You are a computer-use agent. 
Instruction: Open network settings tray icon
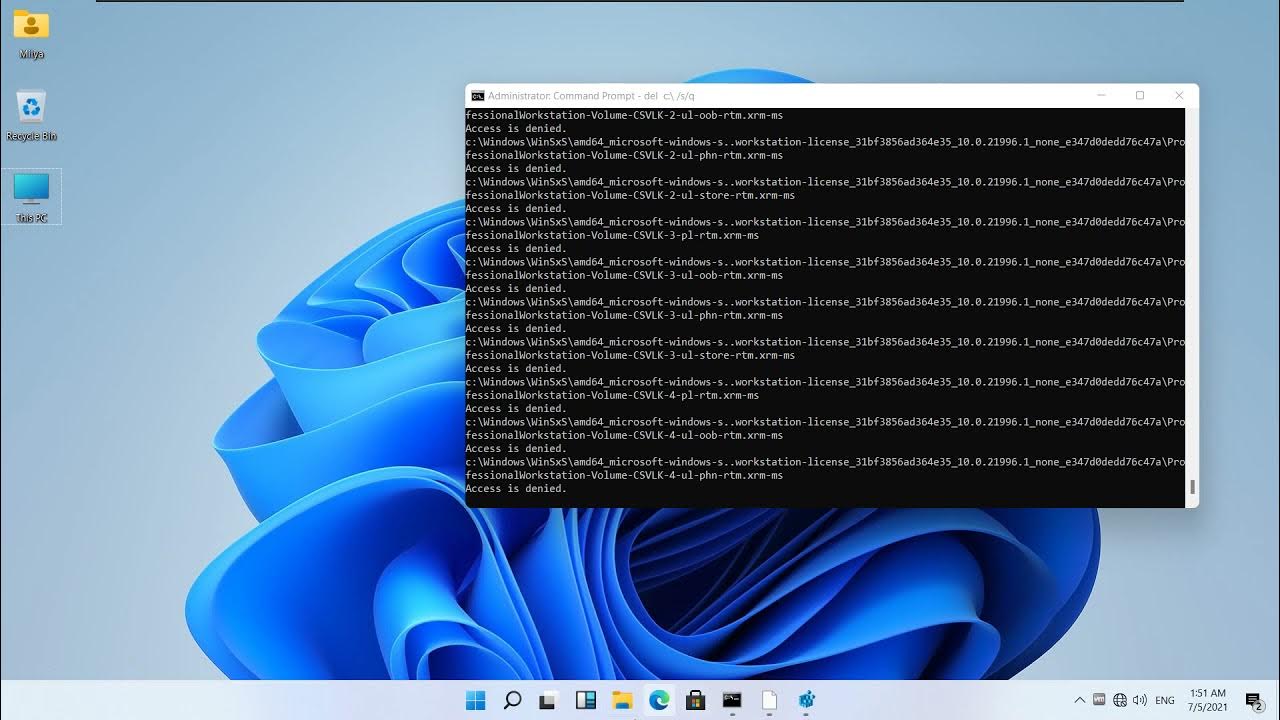(x=1120, y=700)
